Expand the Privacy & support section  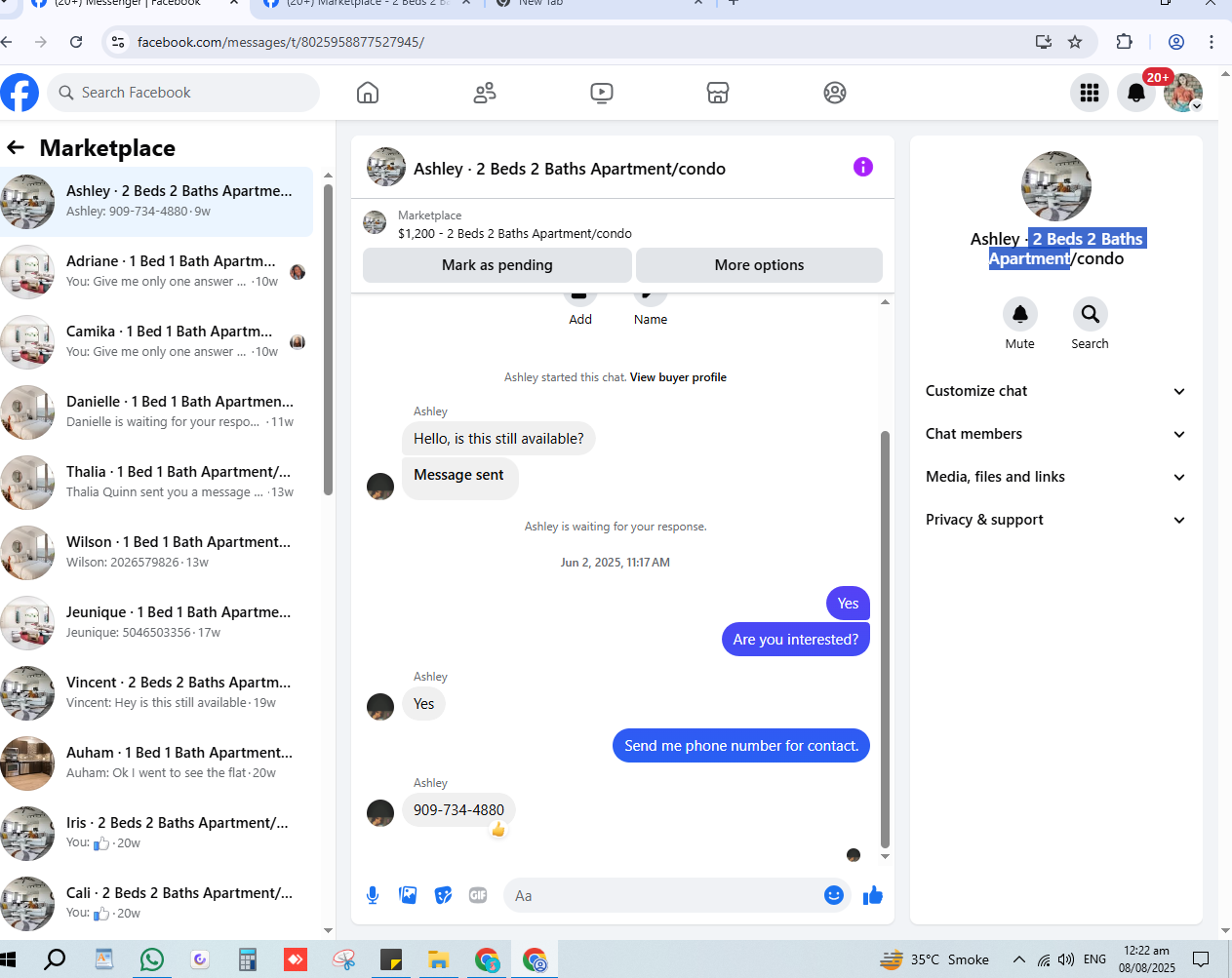(1055, 520)
